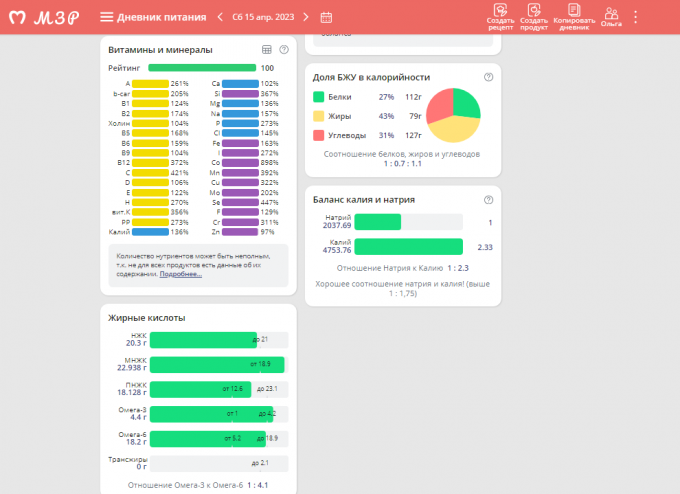Click Копировать дневник icon

pyautogui.click(x=573, y=16)
